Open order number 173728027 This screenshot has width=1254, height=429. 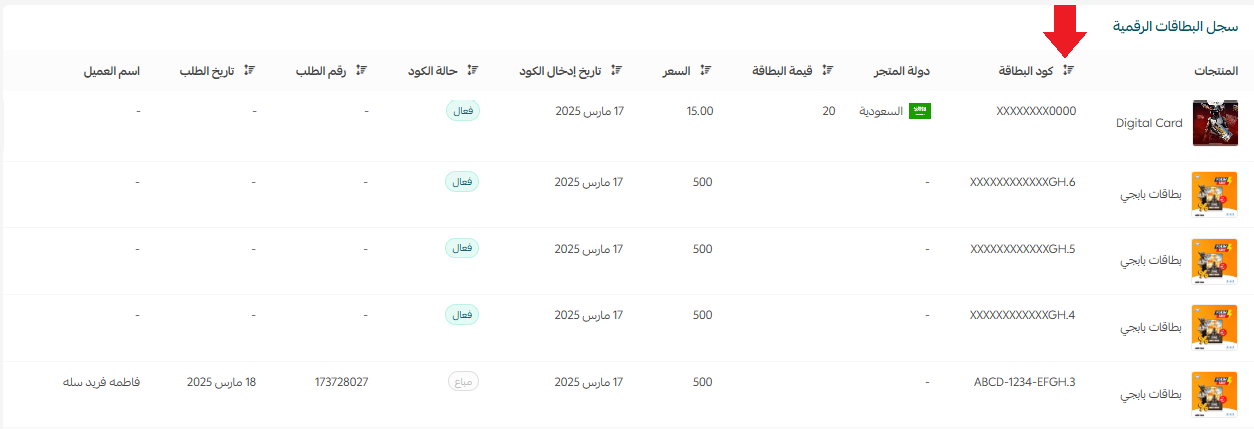[341, 382]
